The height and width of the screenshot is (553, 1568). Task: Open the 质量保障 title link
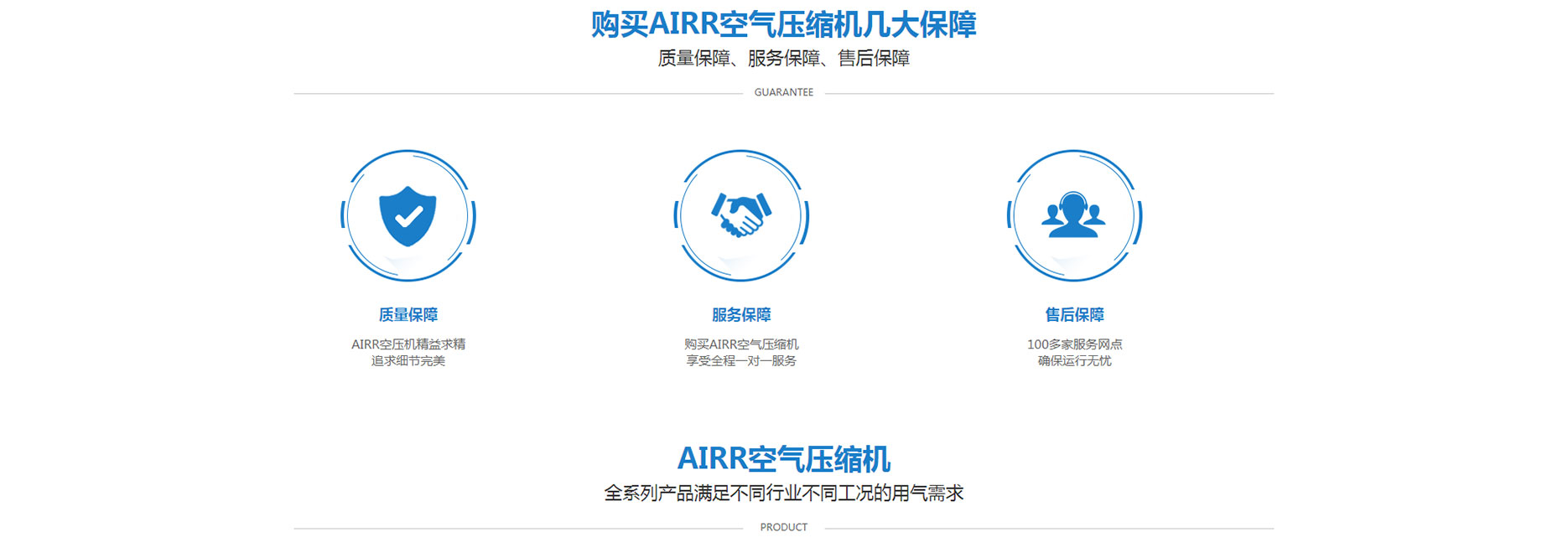click(x=408, y=315)
